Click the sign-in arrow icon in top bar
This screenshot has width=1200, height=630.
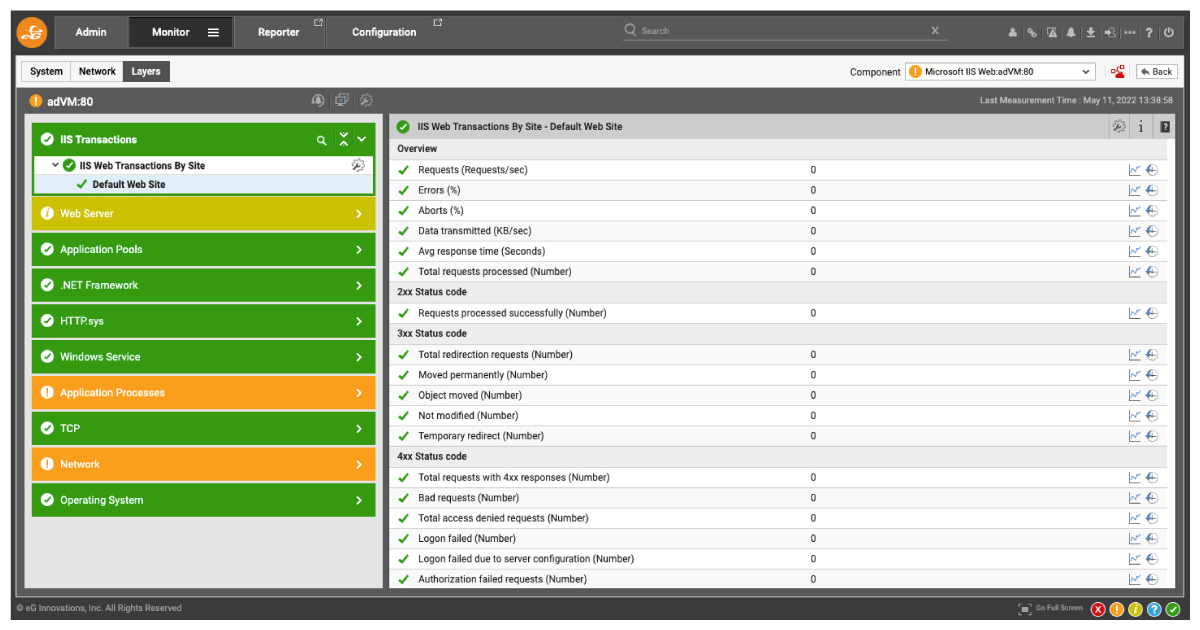(x=1110, y=32)
